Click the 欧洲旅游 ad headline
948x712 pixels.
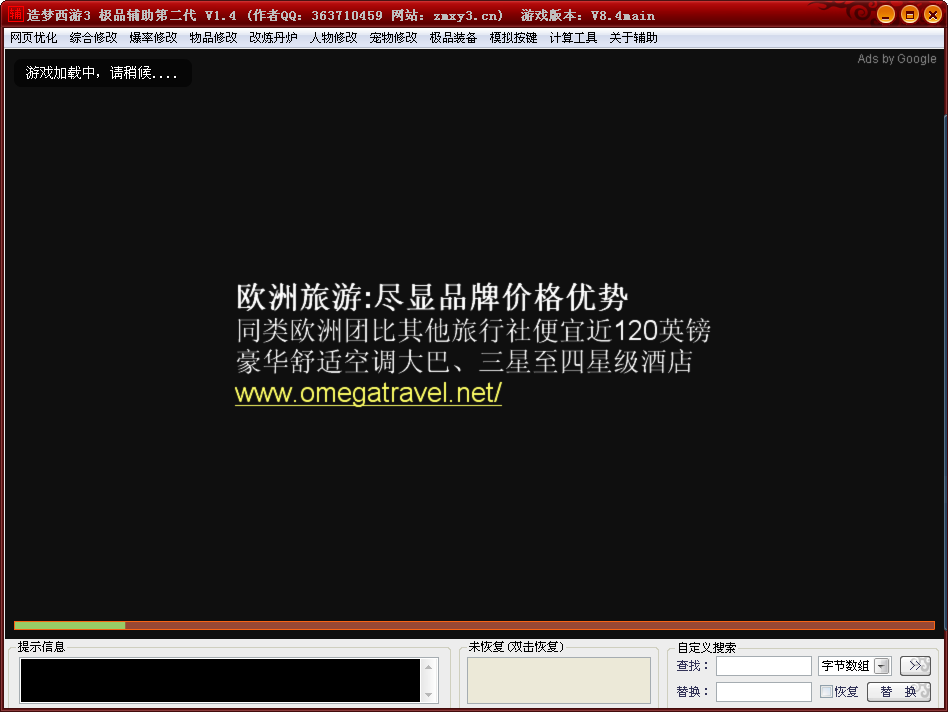pos(432,297)
